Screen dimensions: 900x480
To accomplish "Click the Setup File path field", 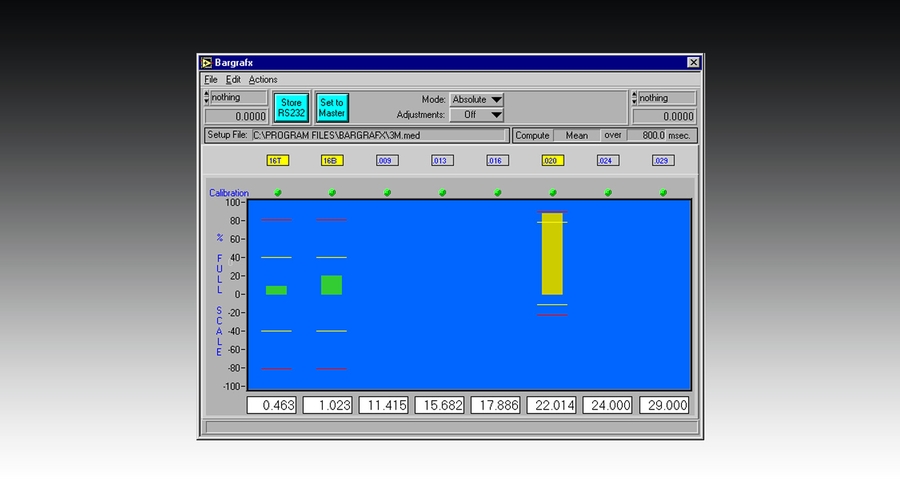I will [378, 135].
